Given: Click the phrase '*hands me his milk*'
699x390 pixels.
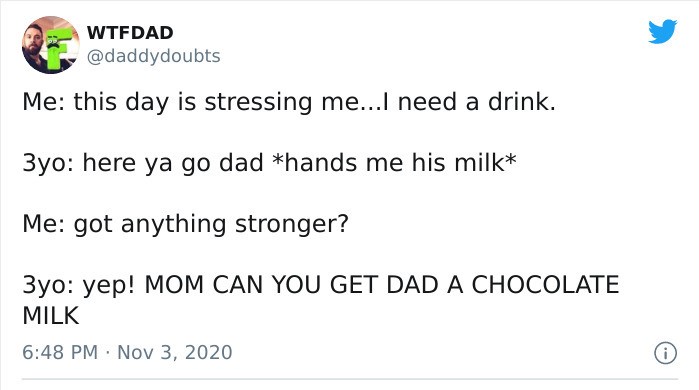Looking at the screenshot, I should click(x=395, y=162).
